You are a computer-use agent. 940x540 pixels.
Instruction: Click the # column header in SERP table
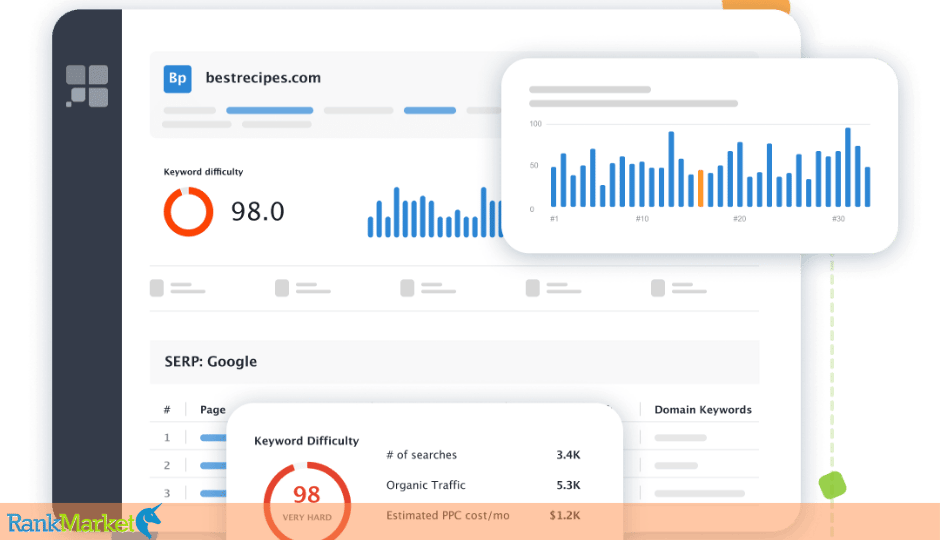tap(167, 410)
